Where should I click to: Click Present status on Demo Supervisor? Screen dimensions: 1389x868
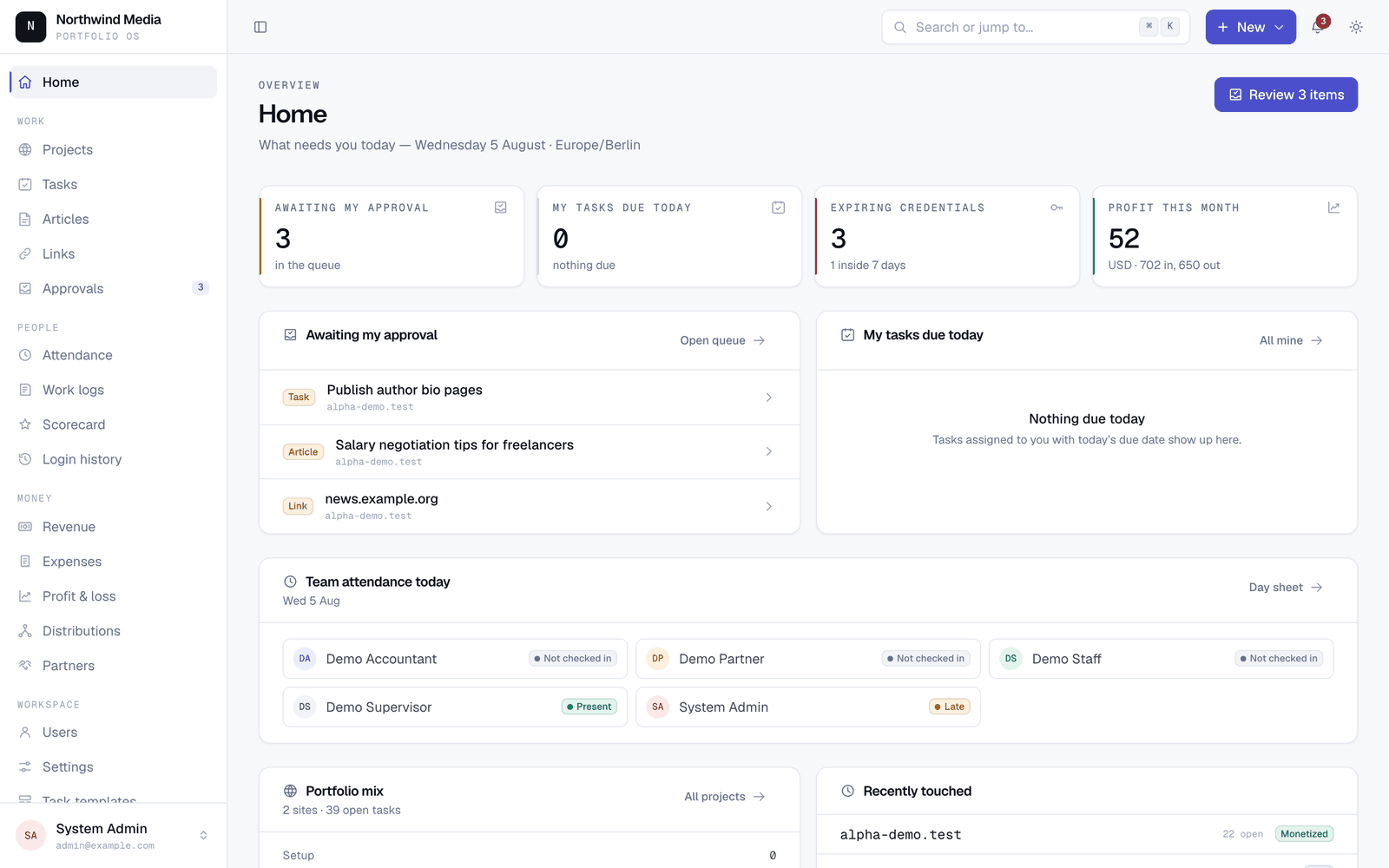click(x=589, y=707)
